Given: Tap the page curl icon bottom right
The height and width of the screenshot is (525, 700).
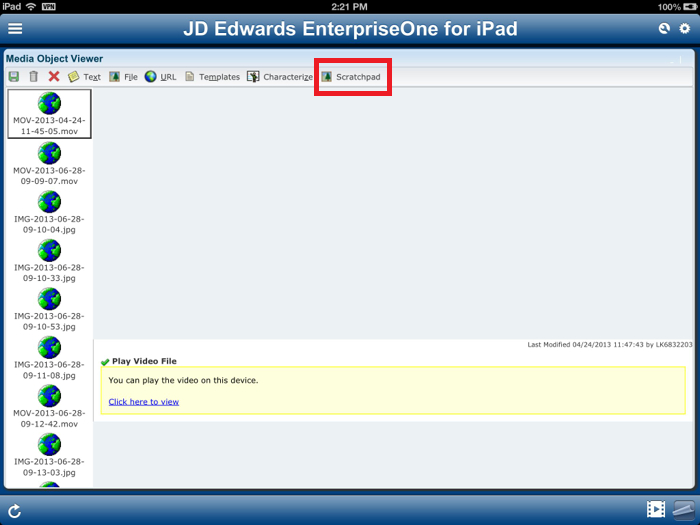Looking at the screenshot, I should (x=684, y=510).
